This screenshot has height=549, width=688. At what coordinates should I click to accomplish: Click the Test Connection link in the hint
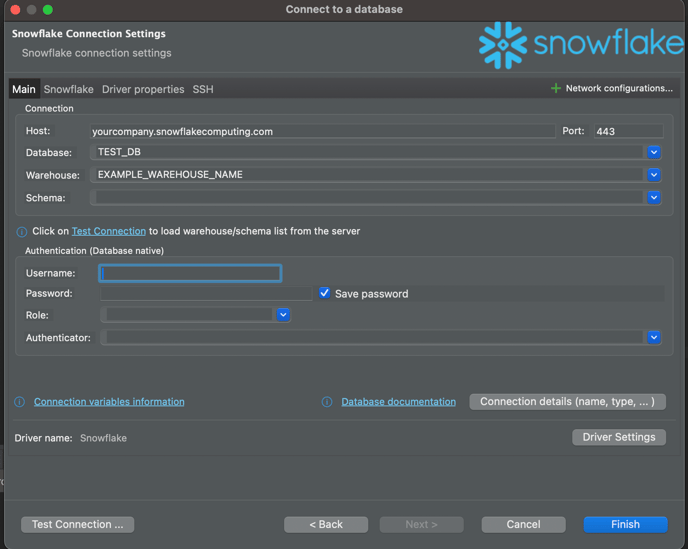(x=109, y=231)
